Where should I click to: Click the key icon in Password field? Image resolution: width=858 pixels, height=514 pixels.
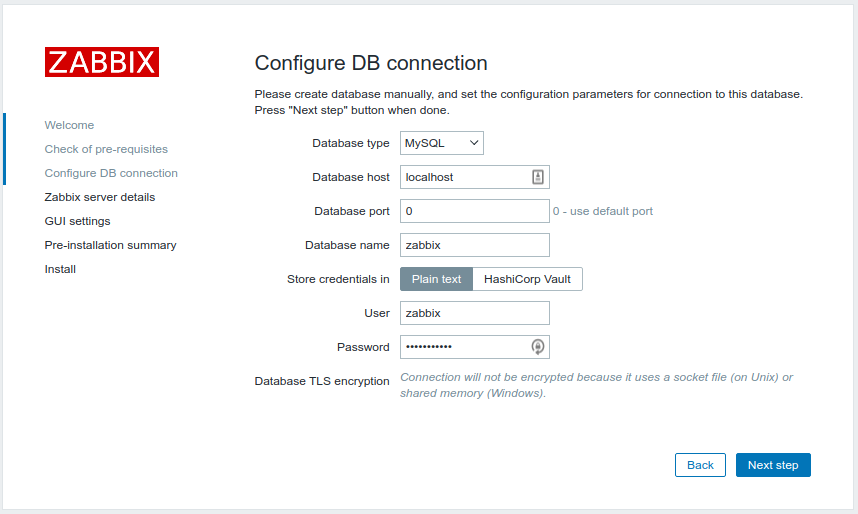point(537,347)
